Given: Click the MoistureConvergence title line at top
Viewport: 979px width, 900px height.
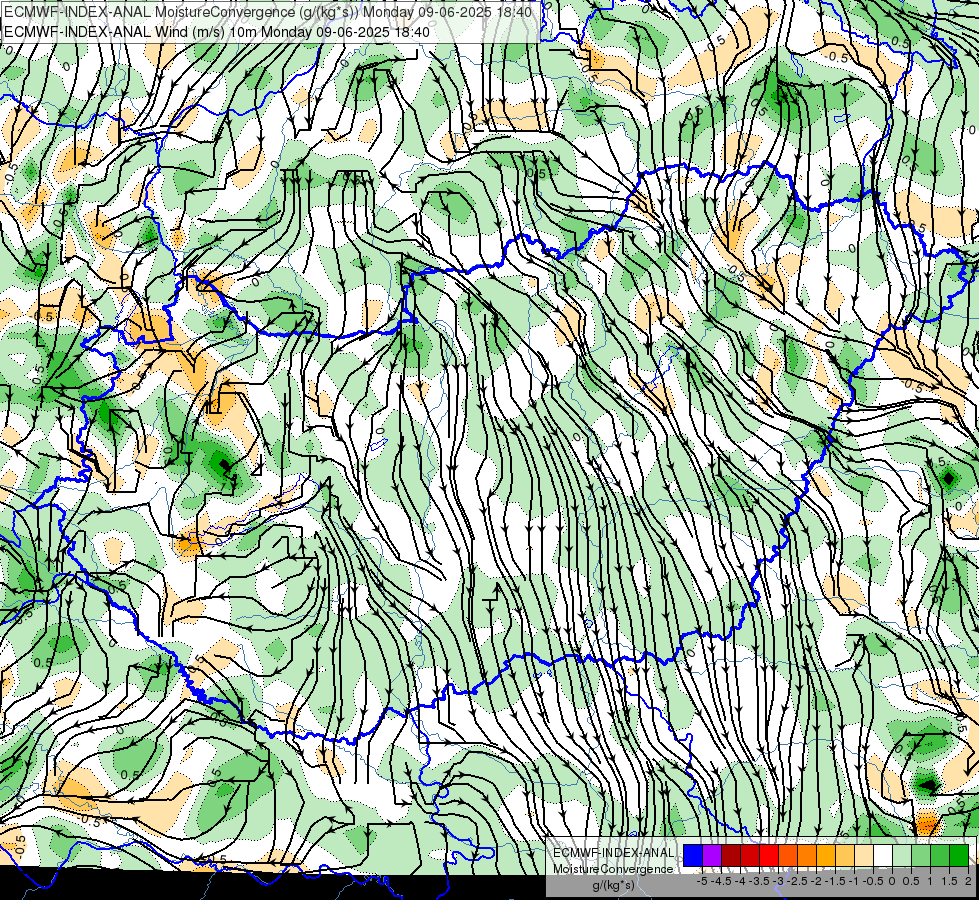Looking at the screenshot, I should 268,12.
